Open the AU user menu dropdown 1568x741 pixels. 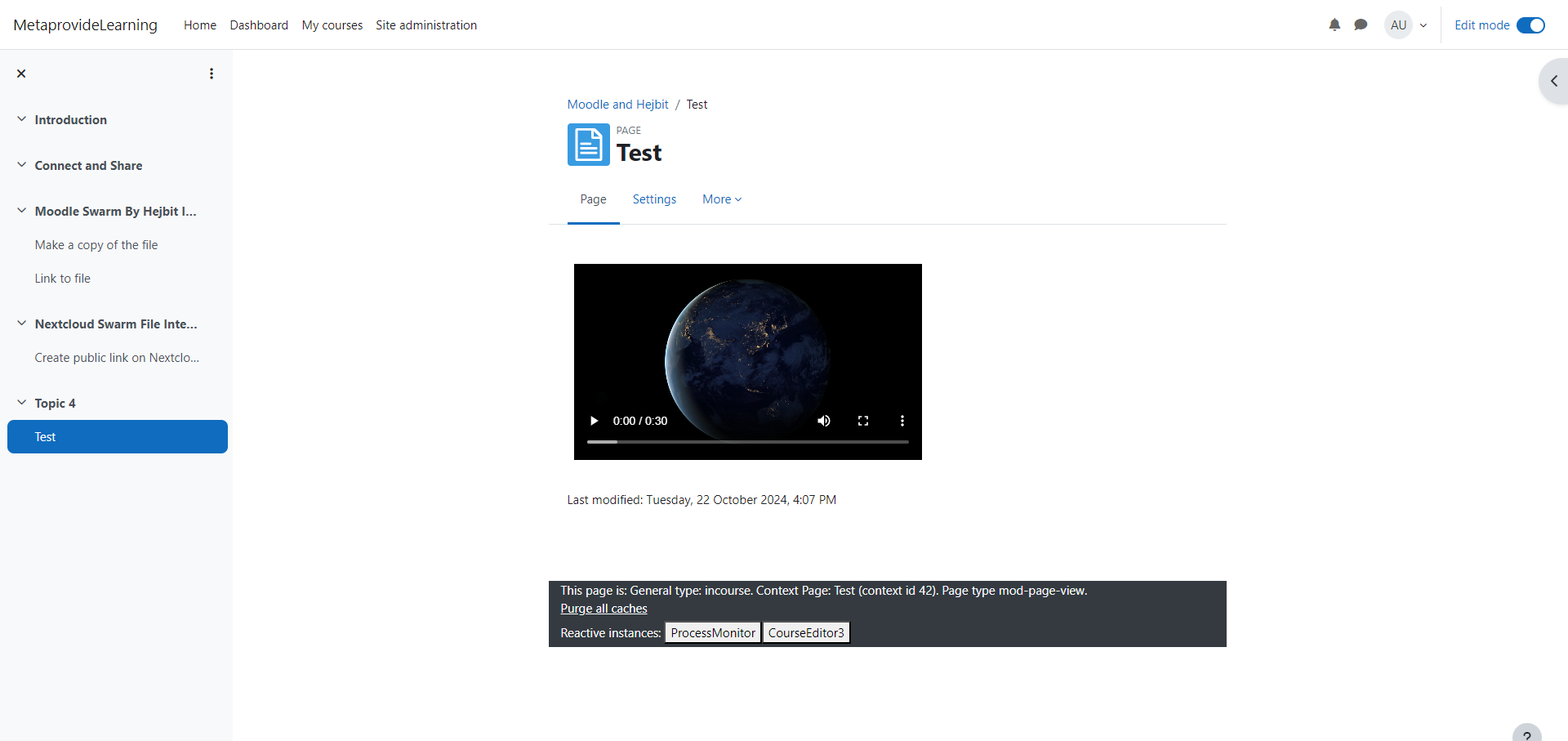point(1407,25)
